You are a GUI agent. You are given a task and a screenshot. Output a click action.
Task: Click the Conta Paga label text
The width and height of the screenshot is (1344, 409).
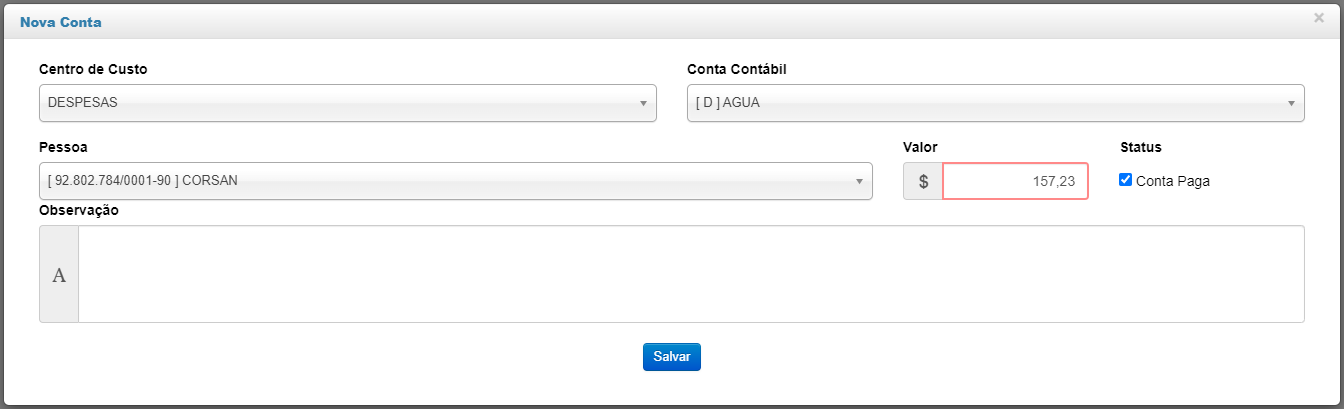click(x=1172, y=181)
